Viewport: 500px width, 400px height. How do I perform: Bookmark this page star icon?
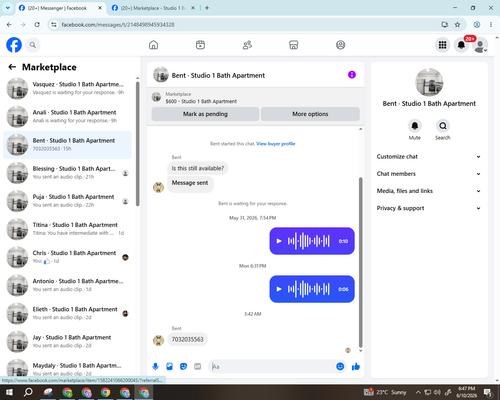[x=457, y=24]
